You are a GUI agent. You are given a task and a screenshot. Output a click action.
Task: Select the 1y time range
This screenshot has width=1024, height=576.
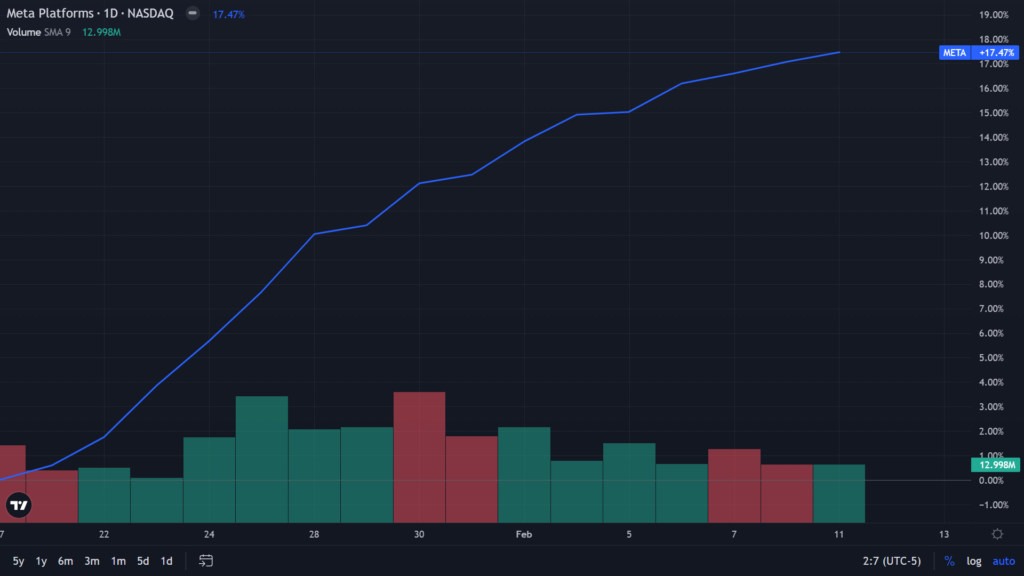click(x=41, y=561)
